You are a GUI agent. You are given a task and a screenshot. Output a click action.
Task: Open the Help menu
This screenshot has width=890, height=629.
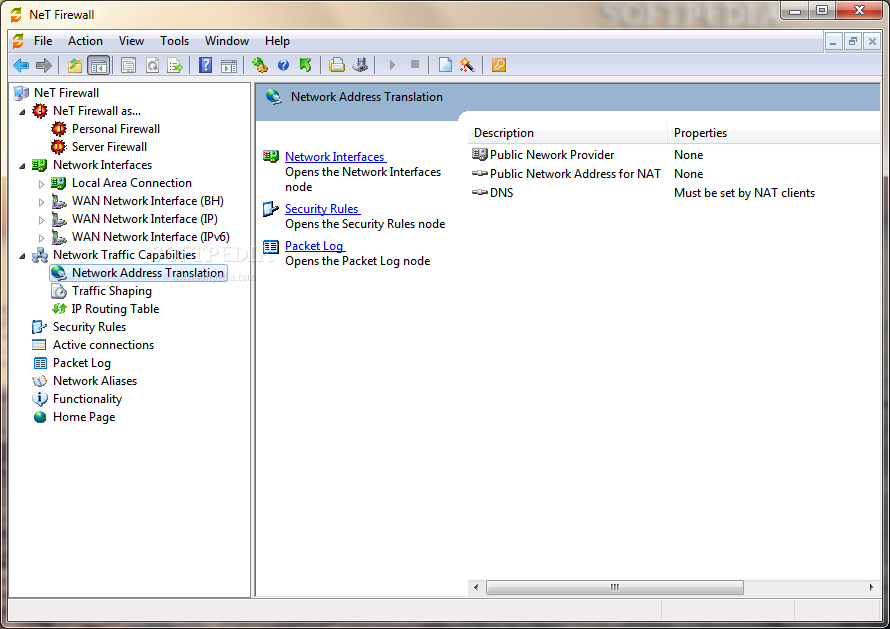click(277, 41)
